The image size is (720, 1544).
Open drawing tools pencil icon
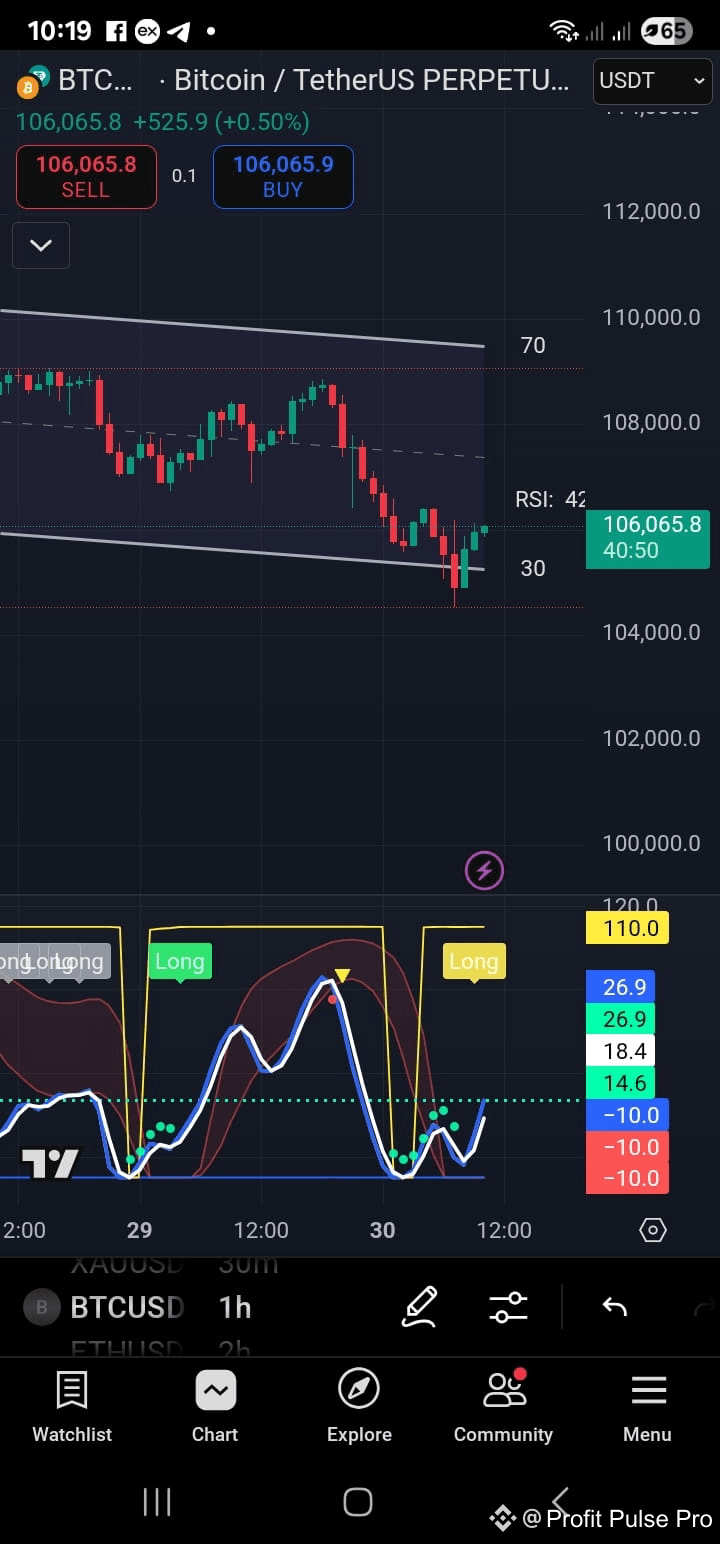point(420,1307)
